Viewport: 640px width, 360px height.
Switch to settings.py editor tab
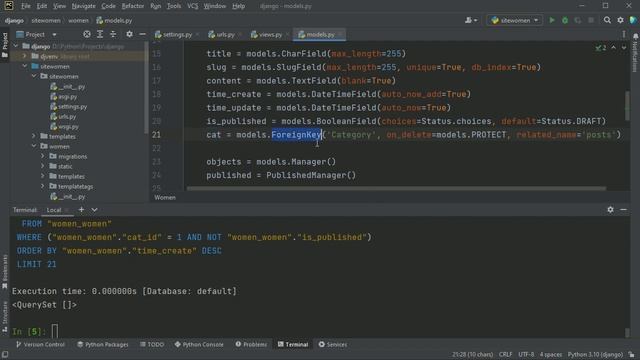click(x=177, y=35)
